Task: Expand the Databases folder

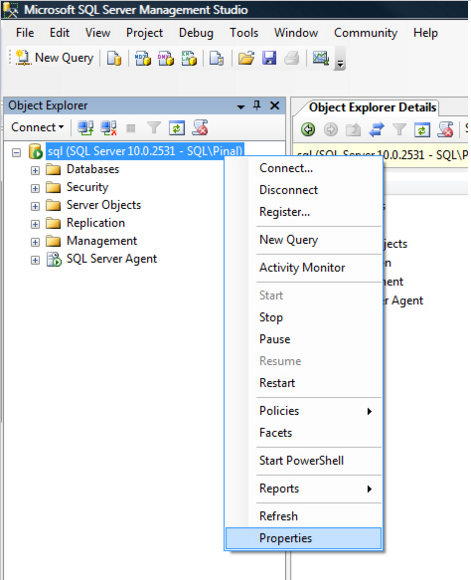Action: [x=35, y=171]
